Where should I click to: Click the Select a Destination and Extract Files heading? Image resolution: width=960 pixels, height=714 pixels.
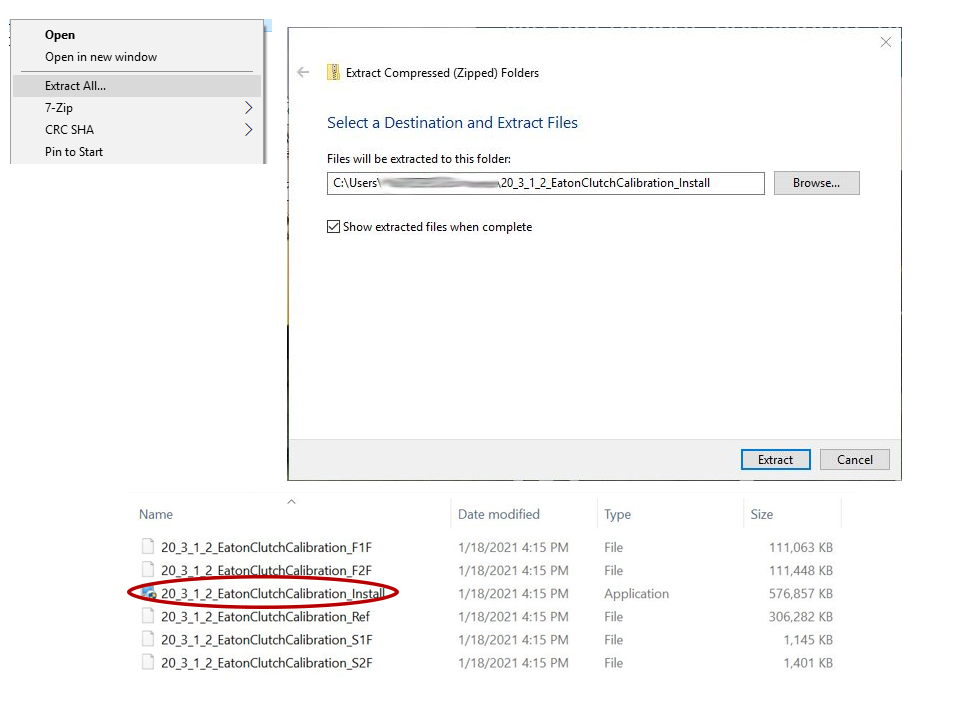point(452,122)
